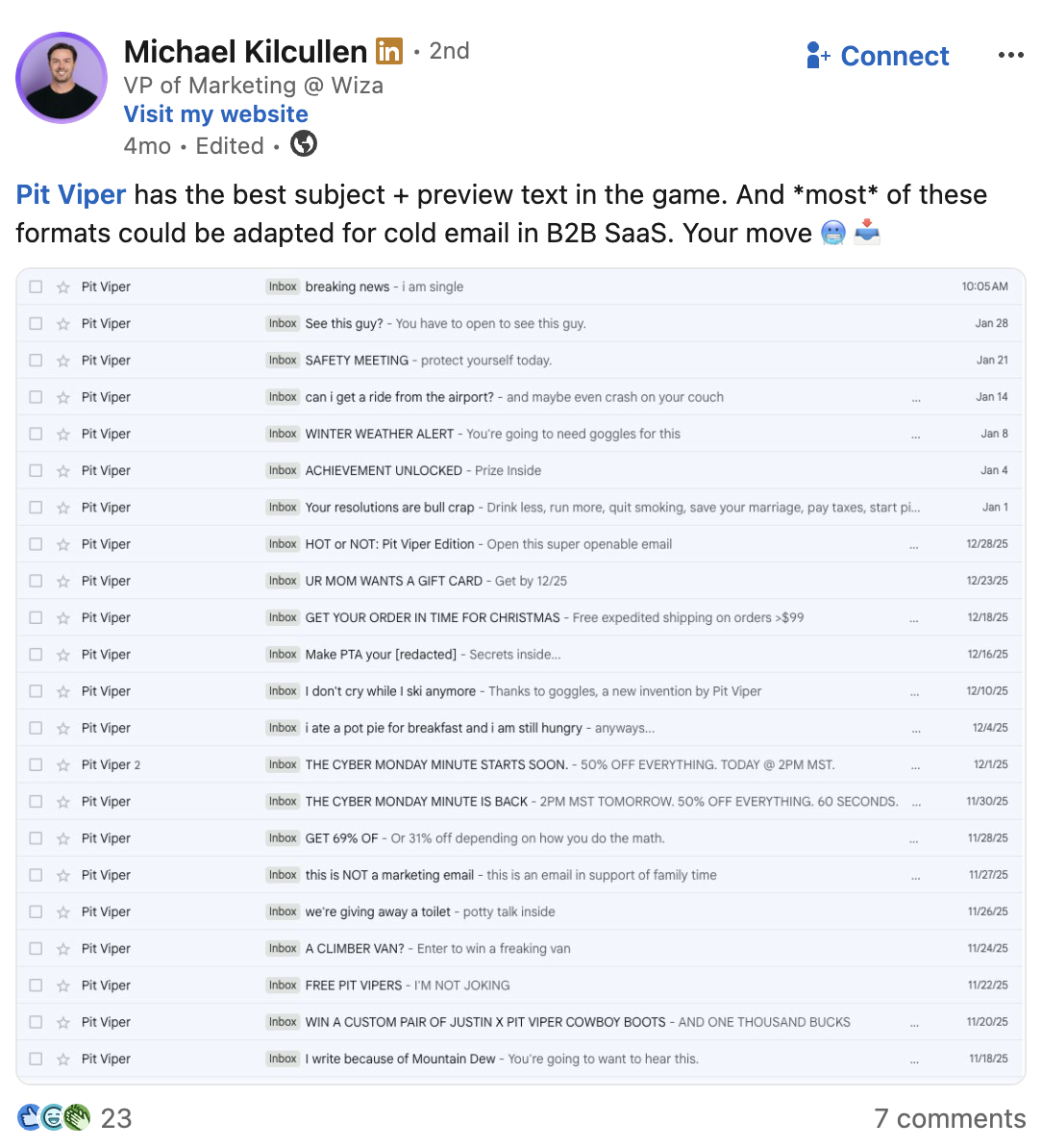Star the "FREE PIT VIPERS" email
The width and height of the screenshot is (1042, 1148).
(x=63, y=986)
